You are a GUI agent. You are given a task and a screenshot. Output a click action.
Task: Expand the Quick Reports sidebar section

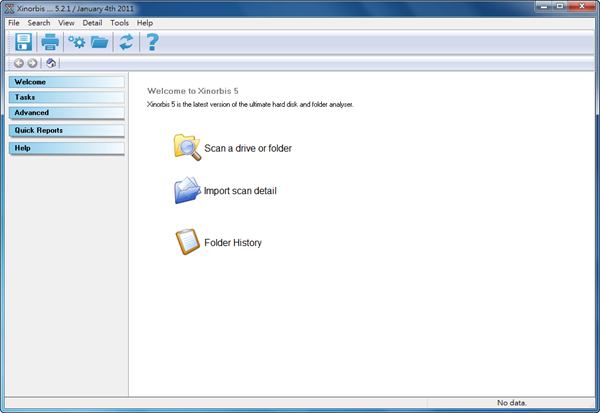[x=67, y=131]
